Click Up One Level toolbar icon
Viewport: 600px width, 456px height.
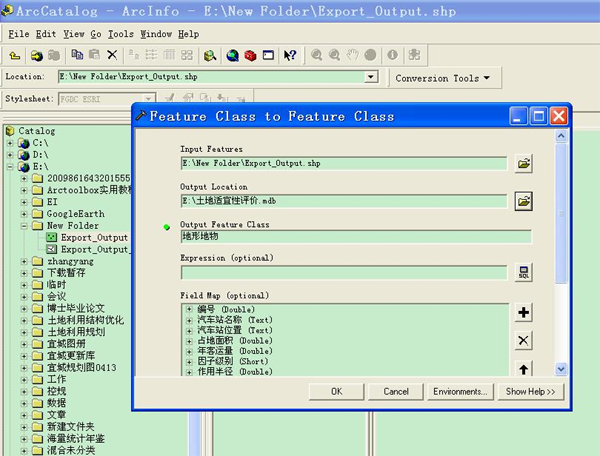pyautogui.click(x=16, y=55)
